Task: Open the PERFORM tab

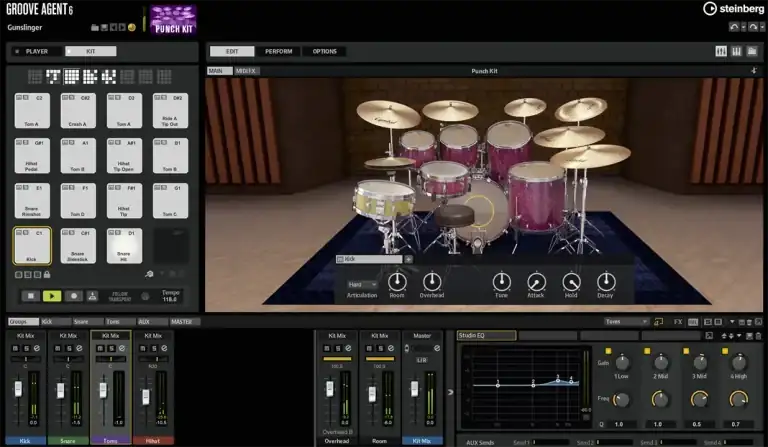Action: point(278,51)
